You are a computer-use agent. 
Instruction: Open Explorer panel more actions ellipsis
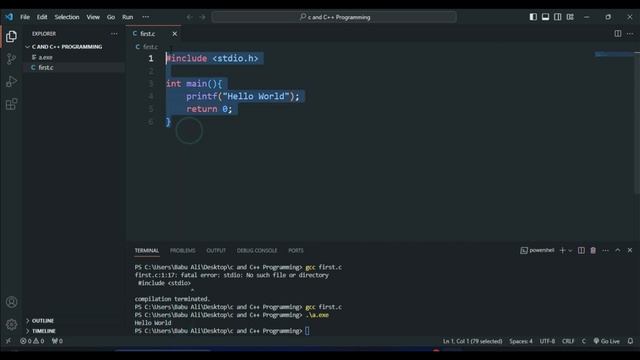[x=114, y=34]
